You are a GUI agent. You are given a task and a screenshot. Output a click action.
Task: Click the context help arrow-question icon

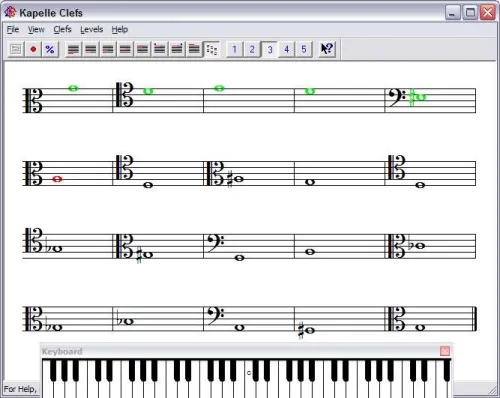point(327,49)
